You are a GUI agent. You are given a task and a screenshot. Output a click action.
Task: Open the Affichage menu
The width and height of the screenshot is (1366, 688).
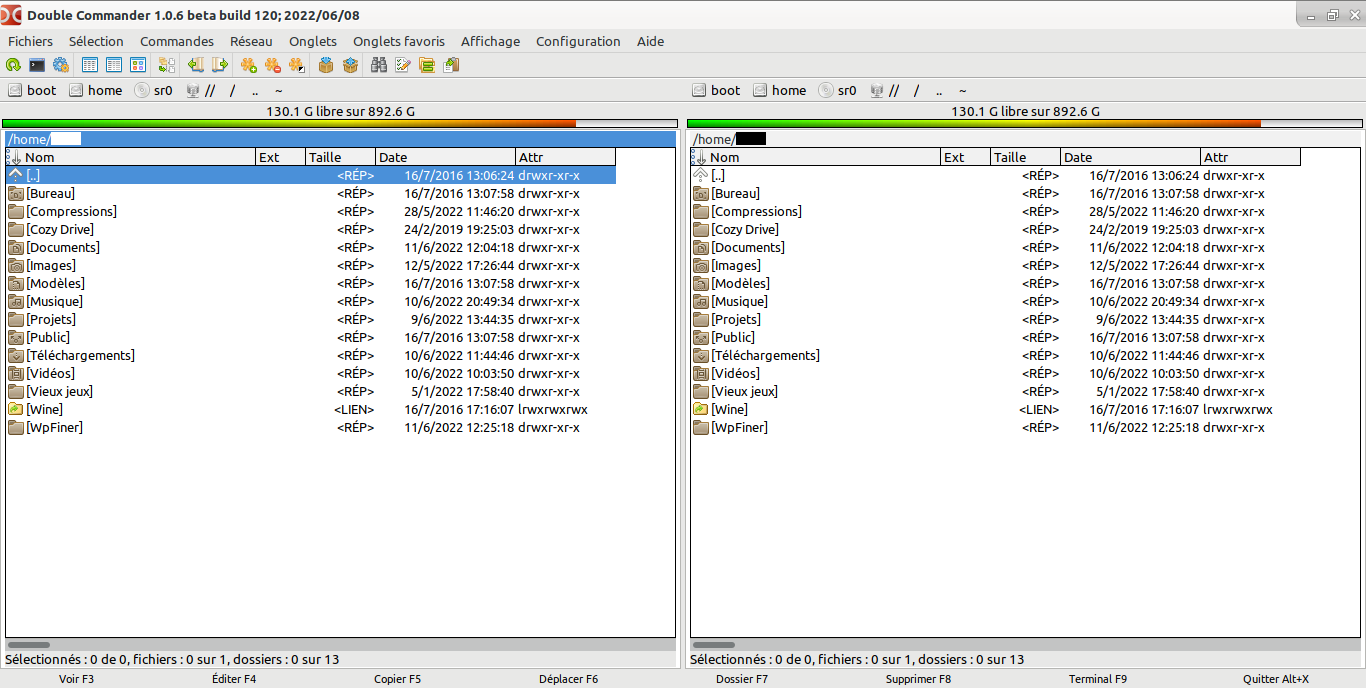490,41
